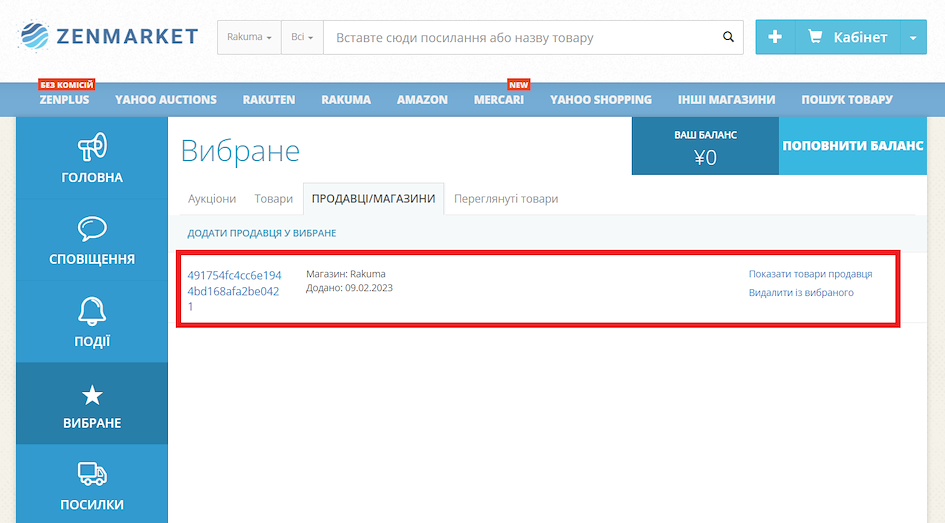Click the search magnifier icon
945x523 pixels.
pos(728,37)
